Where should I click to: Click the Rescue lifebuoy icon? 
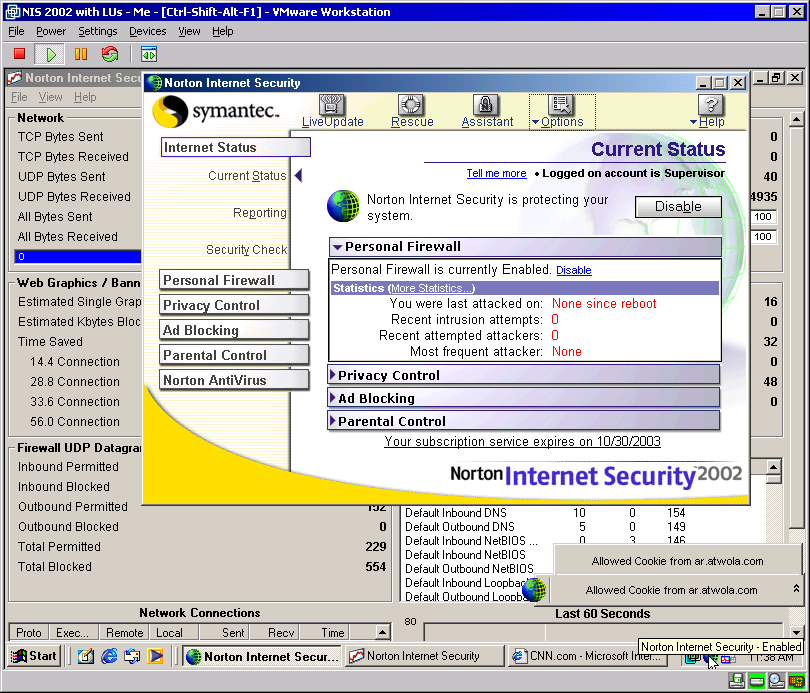(x=412, y=110)
